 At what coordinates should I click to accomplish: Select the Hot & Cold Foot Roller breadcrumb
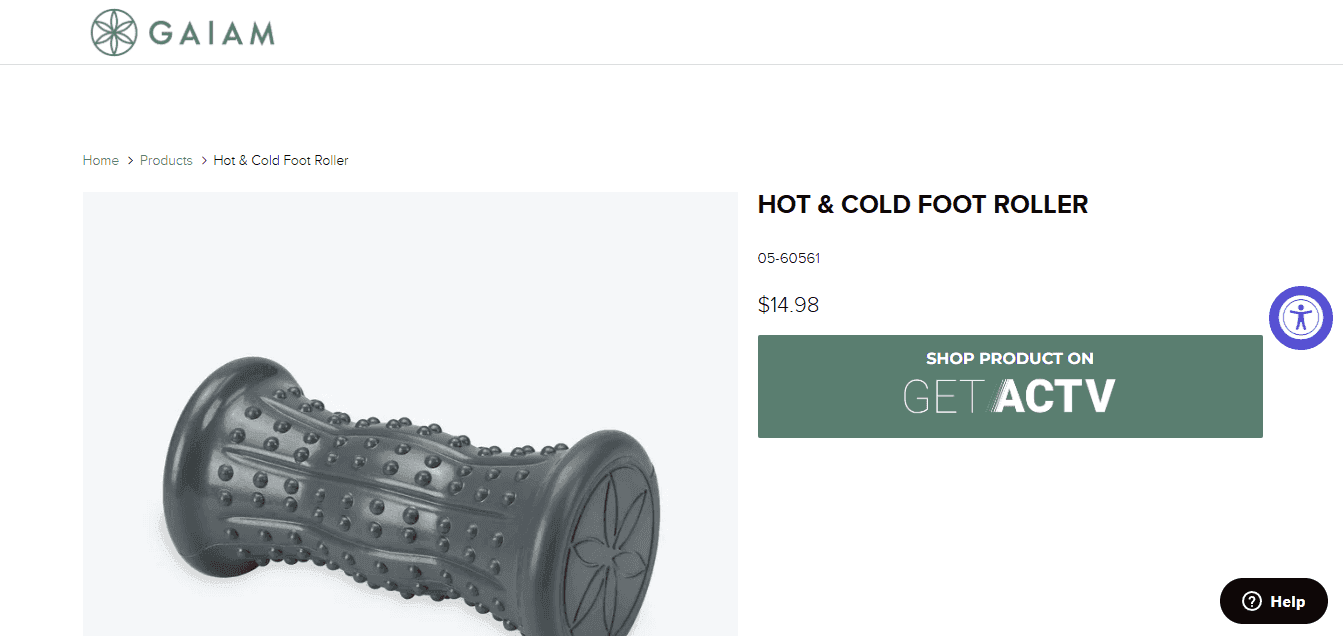[x=281, y=160]
